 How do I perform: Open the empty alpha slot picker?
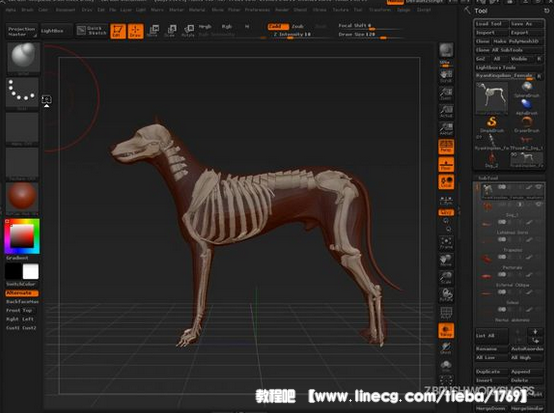coord(22,128)
